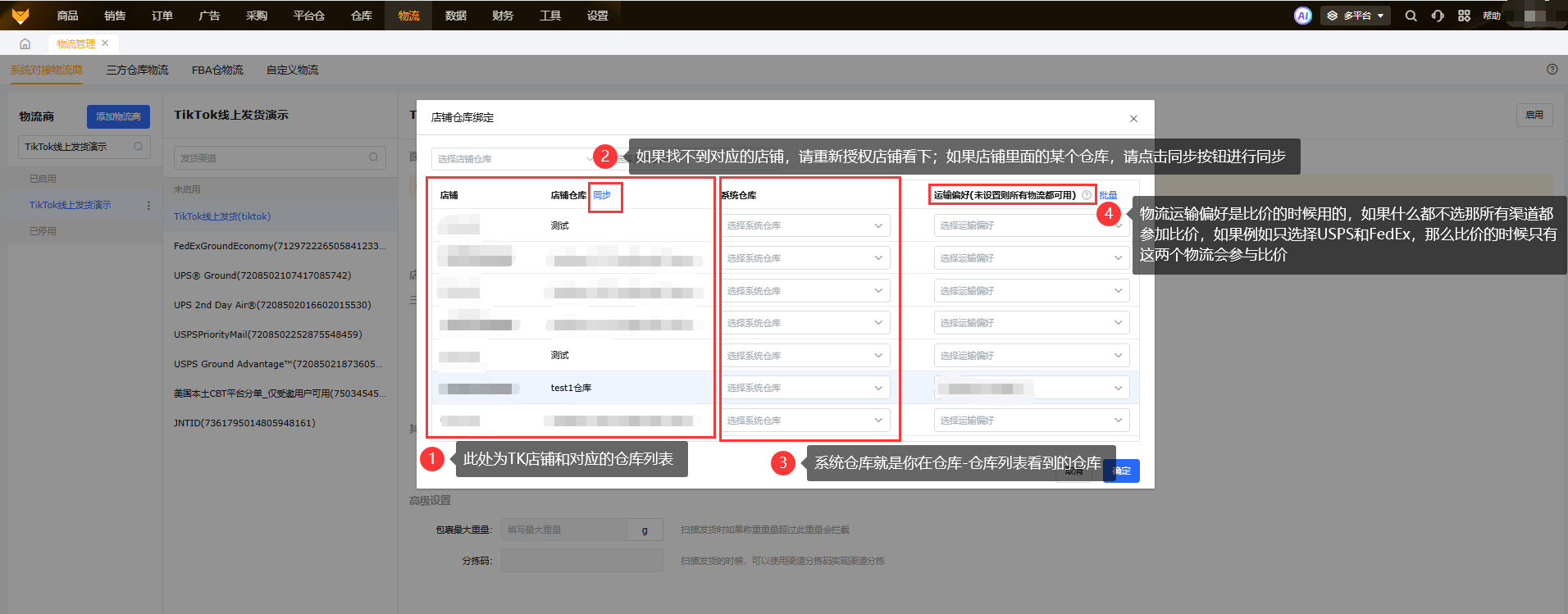The image size is (1568, 614).
Task: Click the 分拣码 input field
Action: coord(581,561)
